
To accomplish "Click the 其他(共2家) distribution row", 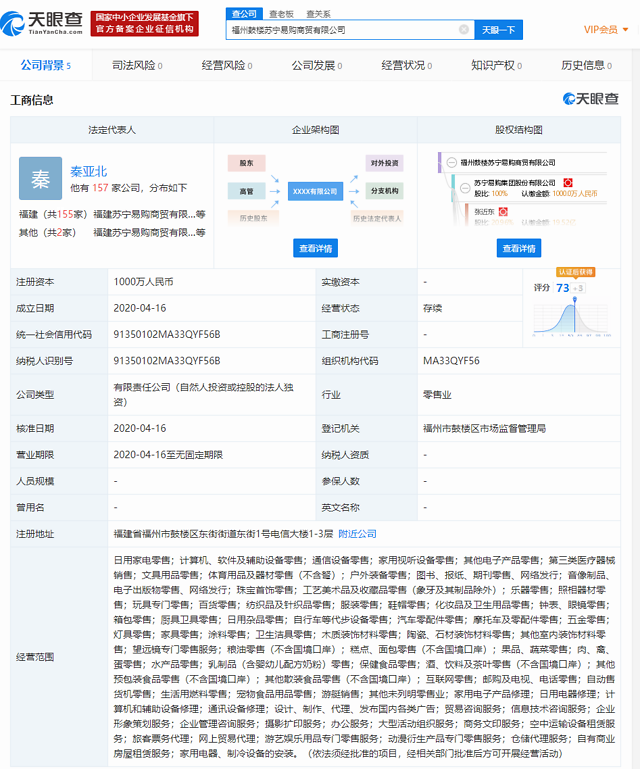I will point(112,232).
